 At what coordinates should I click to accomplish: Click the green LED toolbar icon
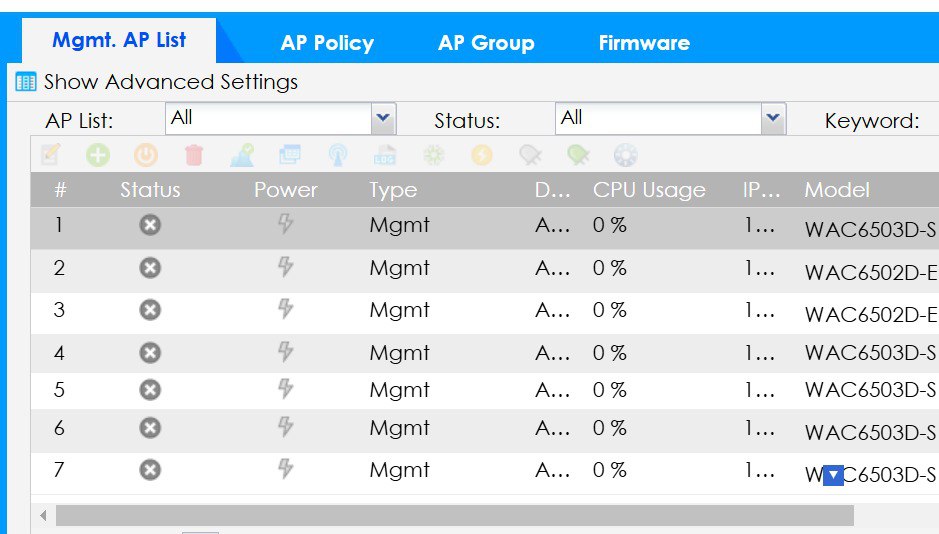[x=578, y=155]
